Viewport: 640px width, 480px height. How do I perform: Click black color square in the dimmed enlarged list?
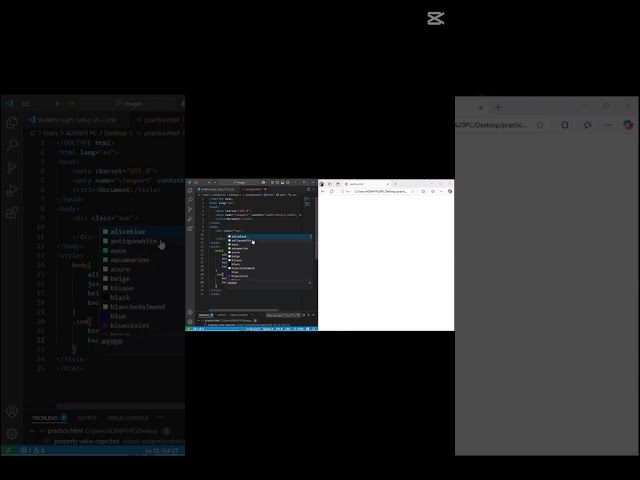click(105, 297)
